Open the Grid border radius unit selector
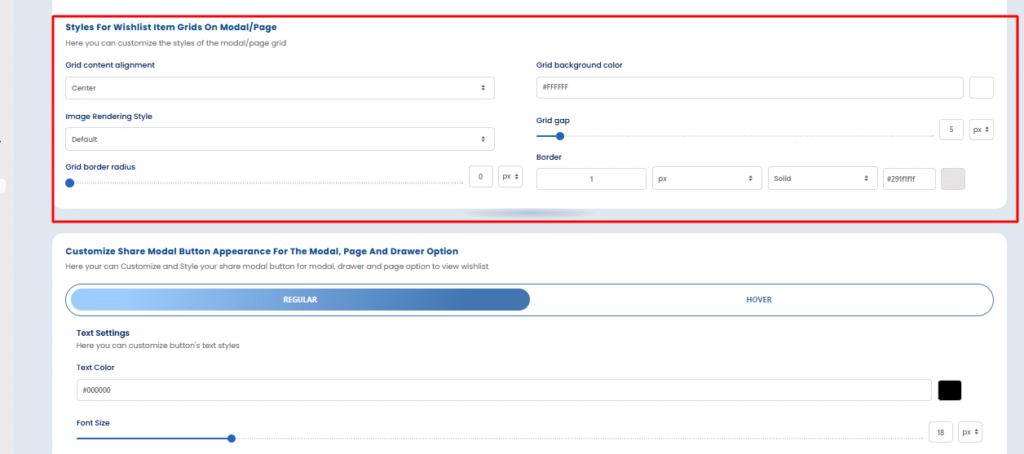This screenshot has height=454, width=1024. tap(510, 176)
